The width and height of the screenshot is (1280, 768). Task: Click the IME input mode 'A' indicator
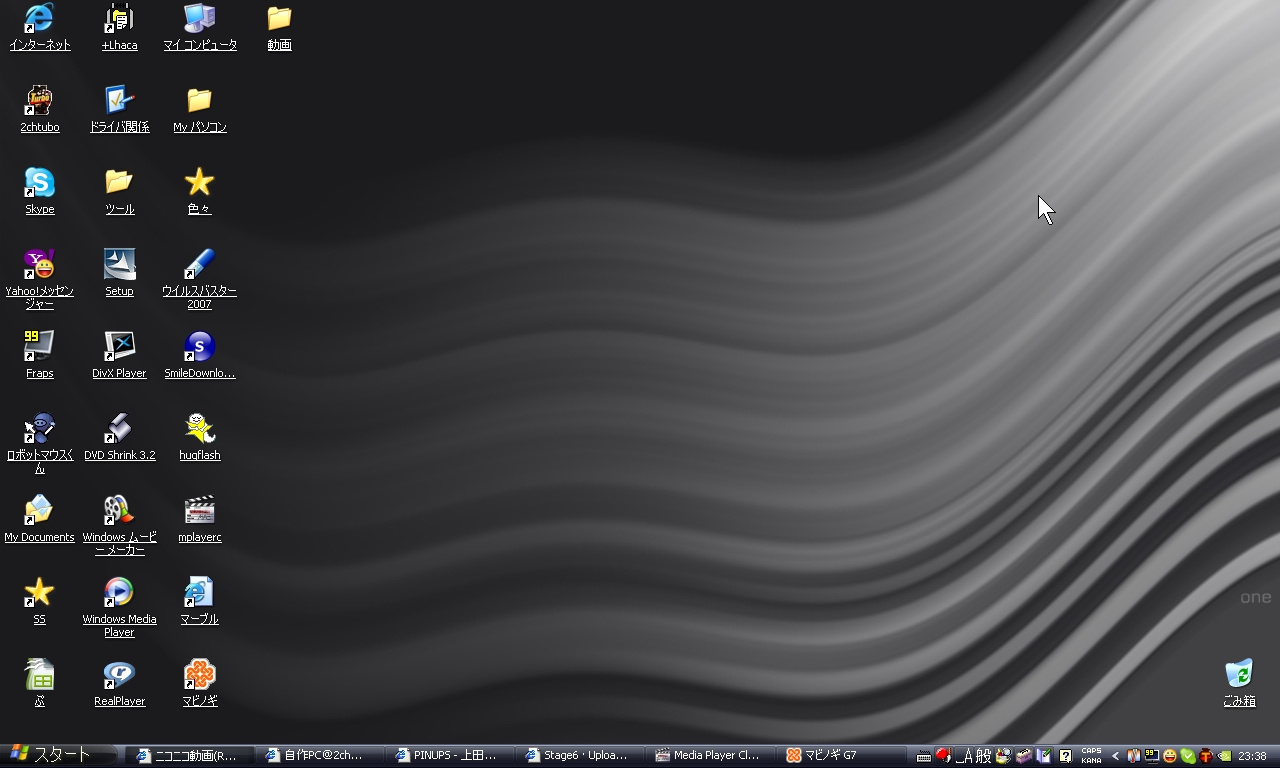coord(964,756)
